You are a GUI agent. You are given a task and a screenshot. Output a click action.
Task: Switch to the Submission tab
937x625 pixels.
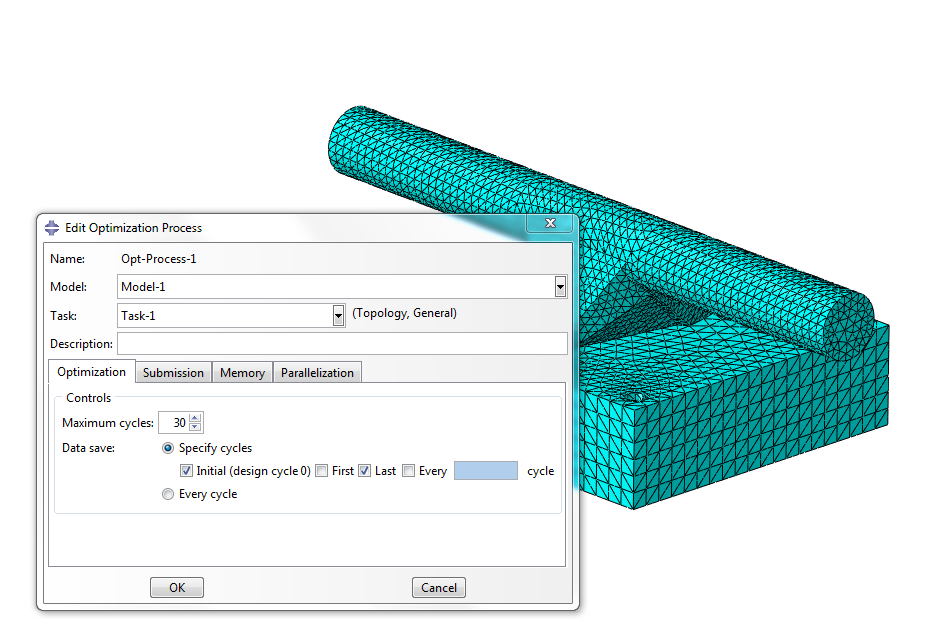point(173,371)
